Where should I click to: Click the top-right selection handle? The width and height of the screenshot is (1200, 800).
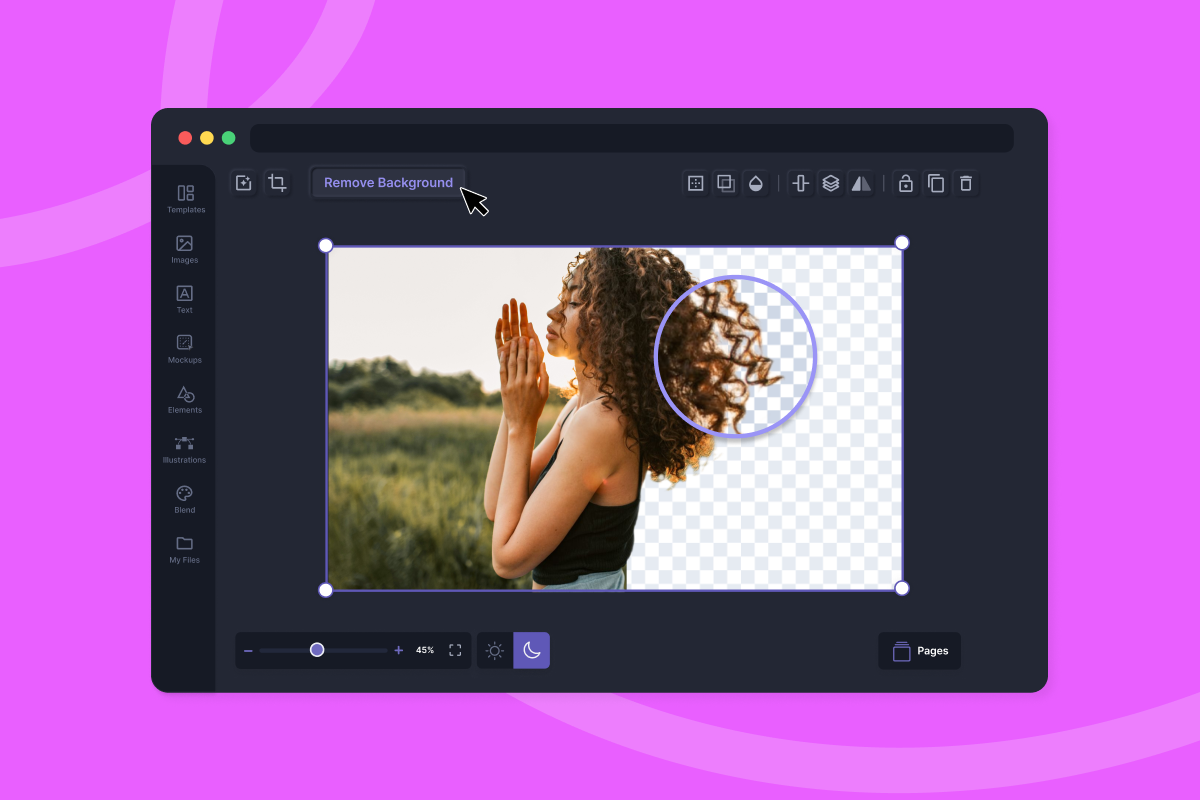coord(902,242)
